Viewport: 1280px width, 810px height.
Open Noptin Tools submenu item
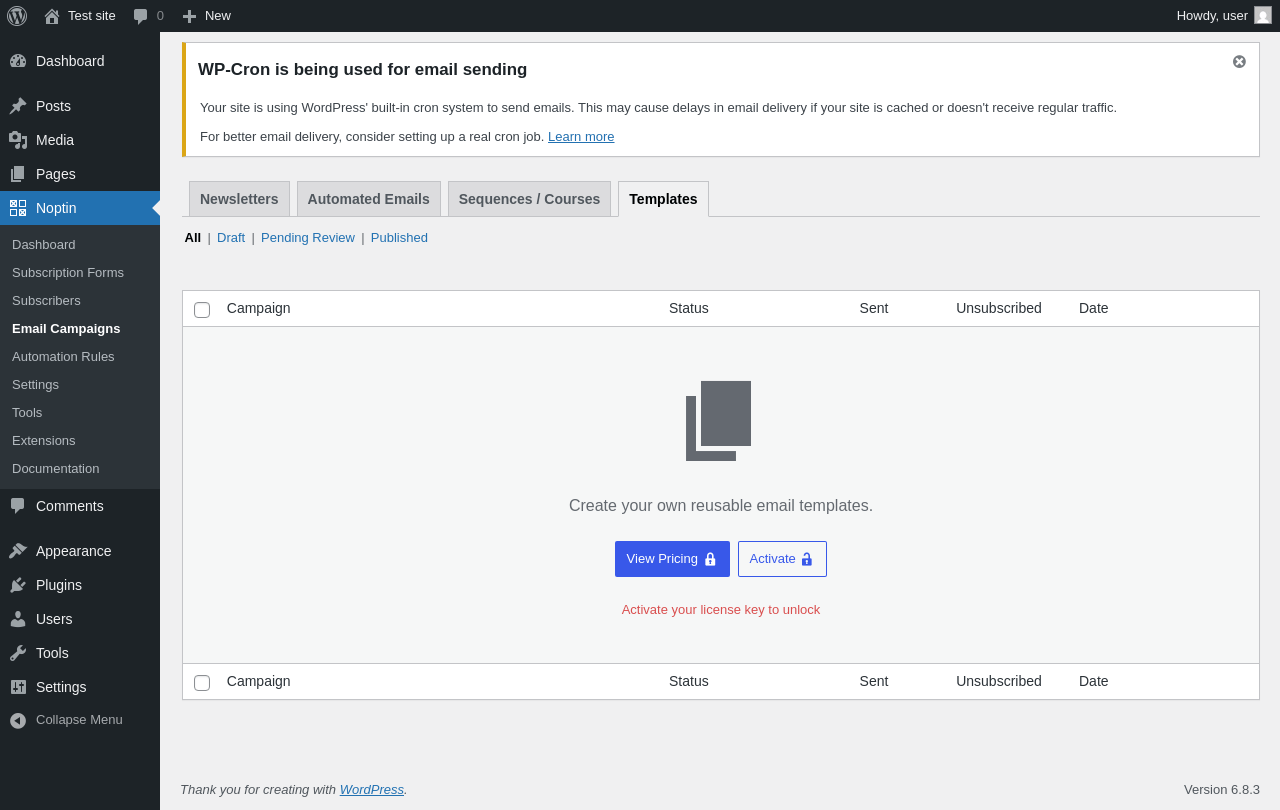tap(27, 413)
